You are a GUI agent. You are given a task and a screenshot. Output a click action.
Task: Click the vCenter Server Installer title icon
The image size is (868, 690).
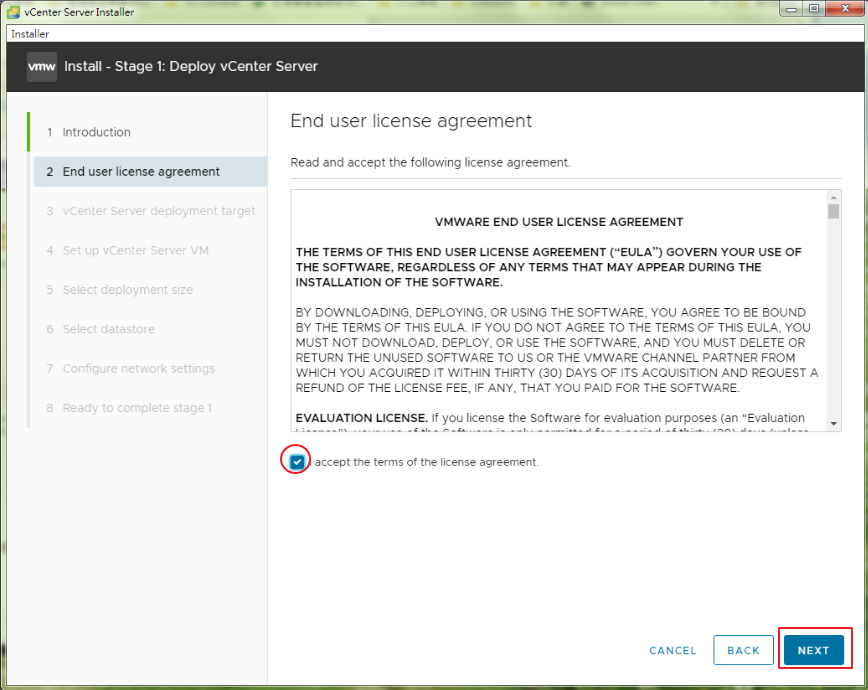13,12
